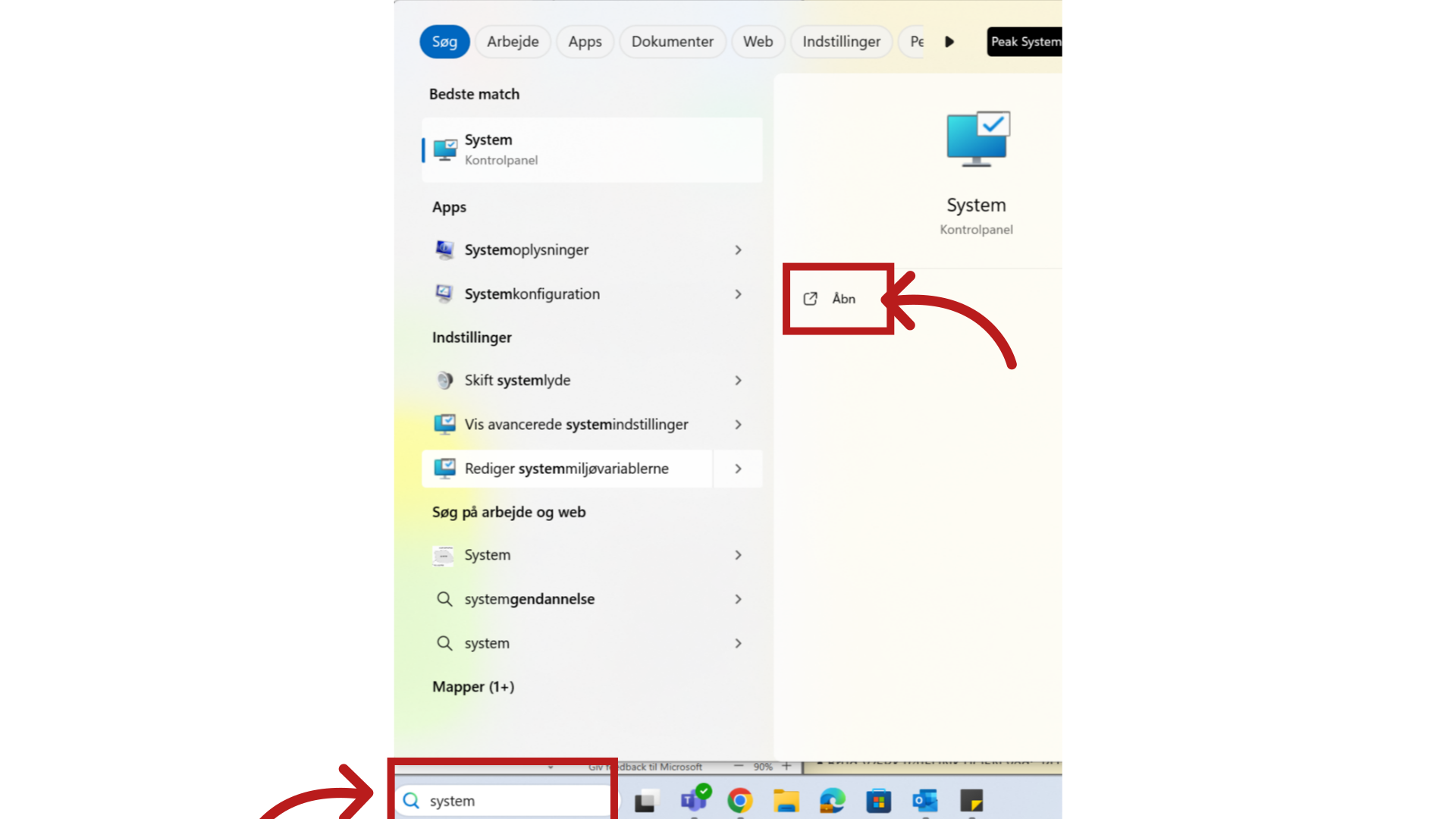Select the Indstillinger filter tab
The height and width of the screenshot is (819, 1456).
841,42
